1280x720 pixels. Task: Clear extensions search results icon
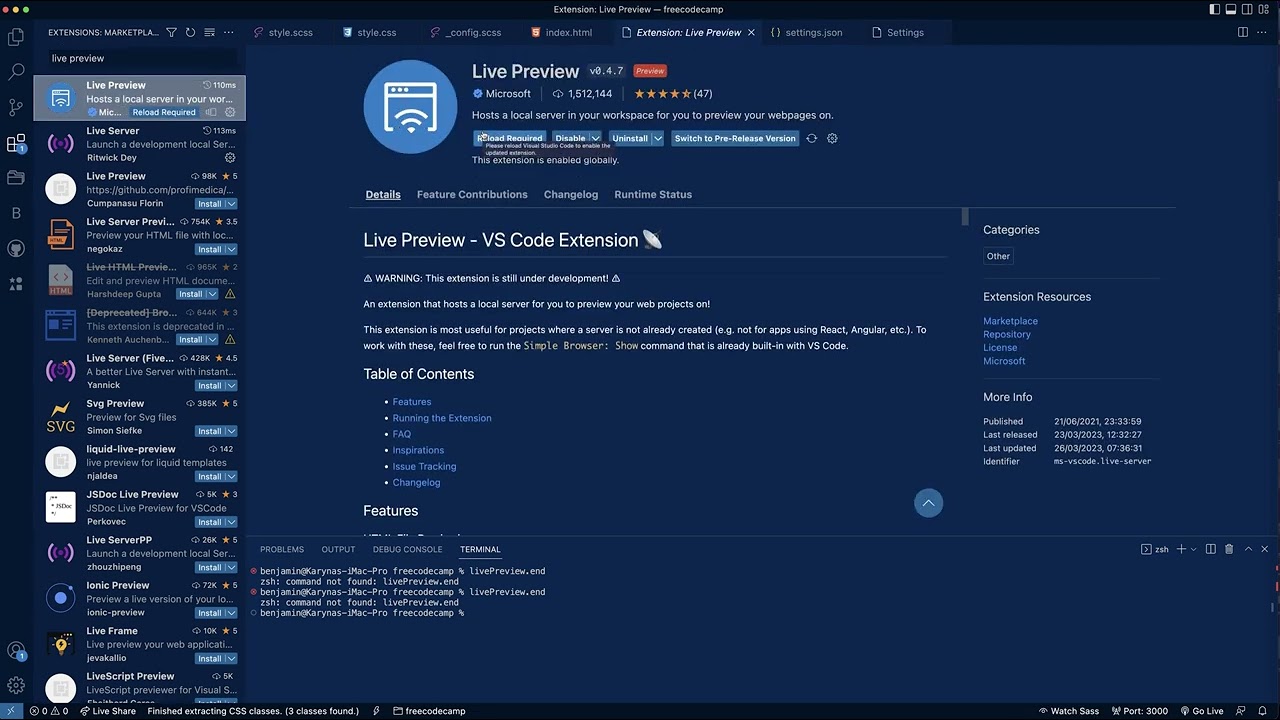click(209, 33)
